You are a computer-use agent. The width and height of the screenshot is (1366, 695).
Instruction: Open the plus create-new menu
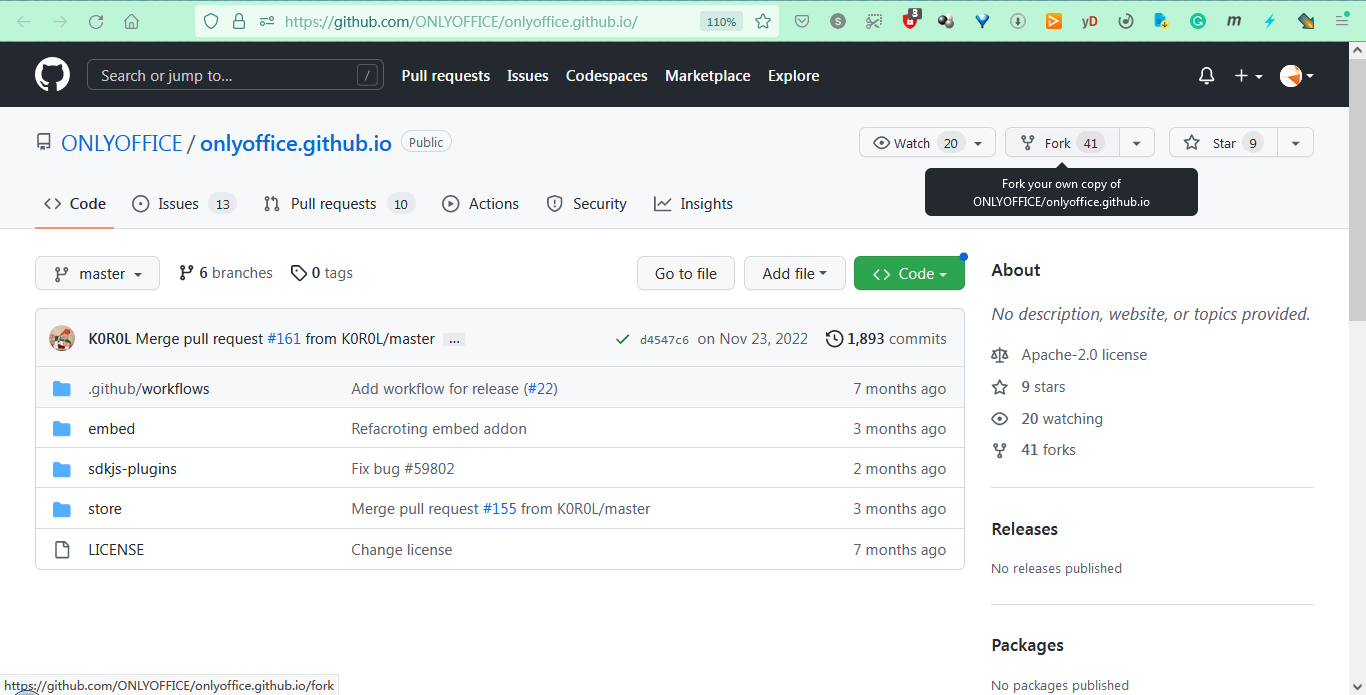pos(1248,76)
